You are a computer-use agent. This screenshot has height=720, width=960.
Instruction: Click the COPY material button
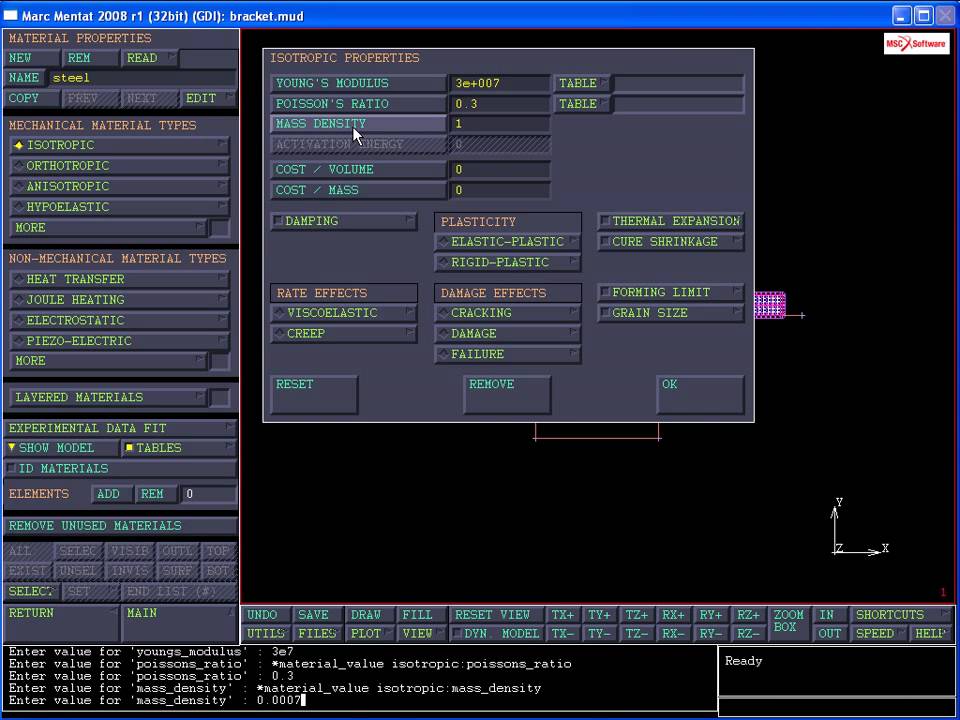(32, 98)
